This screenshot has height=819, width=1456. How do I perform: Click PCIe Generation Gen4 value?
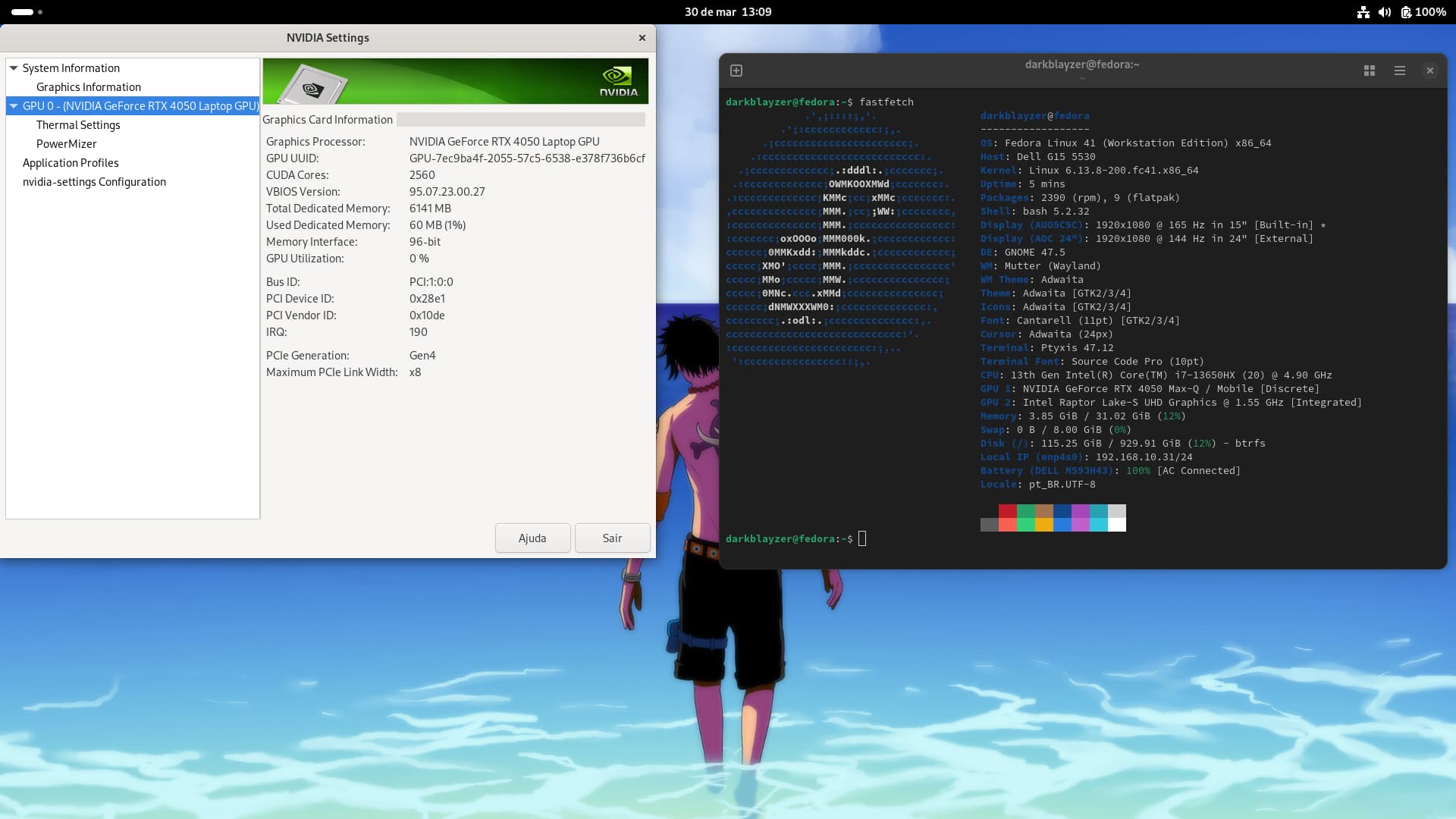(422, 356)
